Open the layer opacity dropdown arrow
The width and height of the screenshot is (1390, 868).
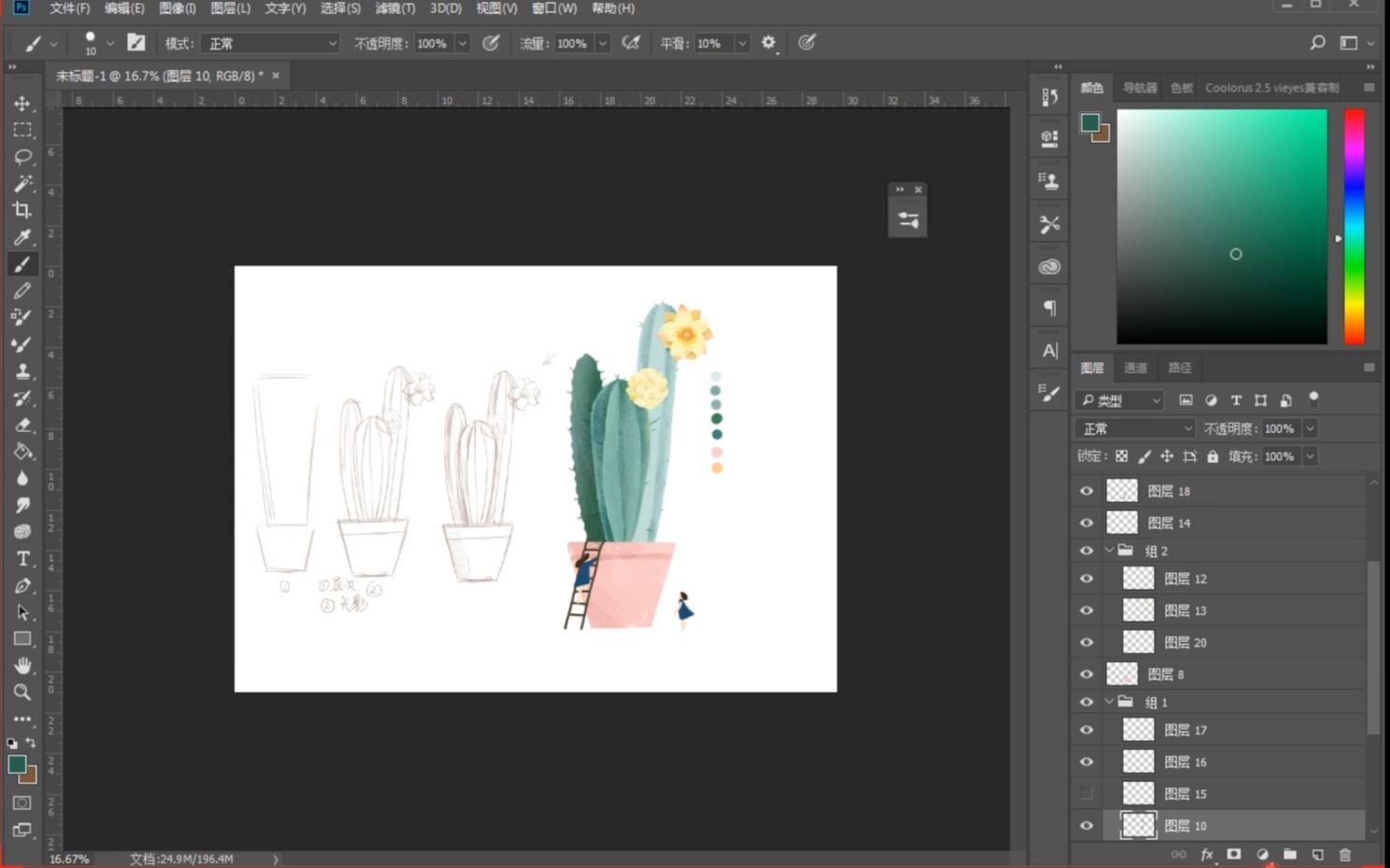pyautogui.click(x=1310, y=428)
